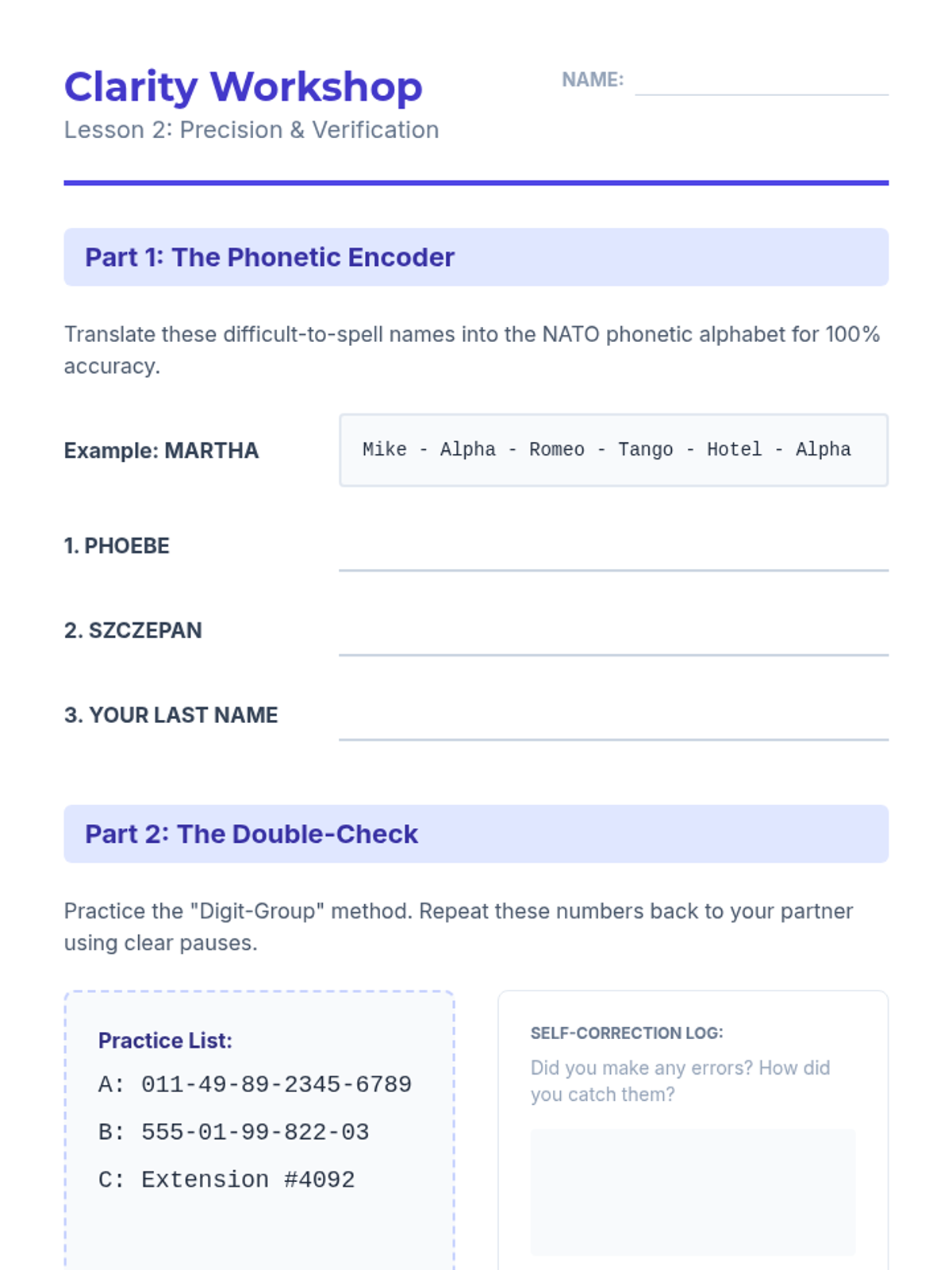Viewport: 952px width, 1270px height.
Task: Click the PHOEBE answer line
Action: (x=613, y=547)
